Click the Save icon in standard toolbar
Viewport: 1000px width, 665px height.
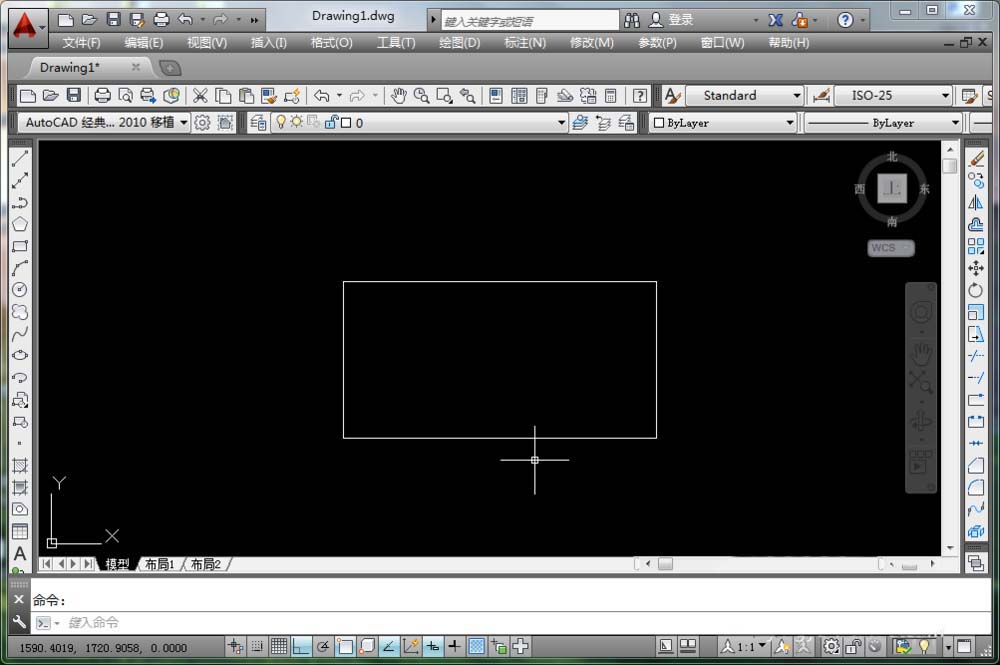tap(74, 96)
